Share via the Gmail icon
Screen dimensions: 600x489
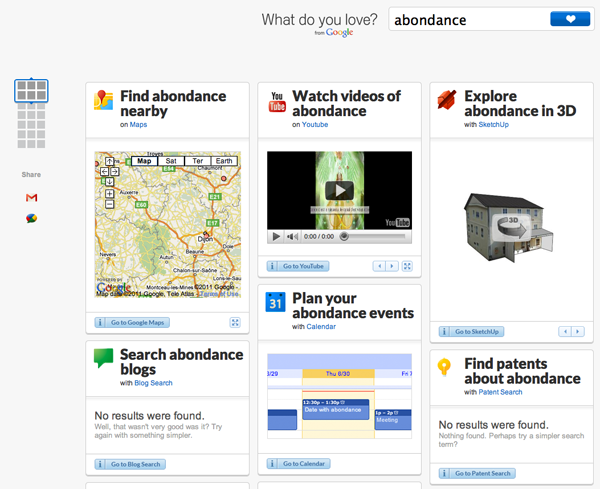[31, 197]
